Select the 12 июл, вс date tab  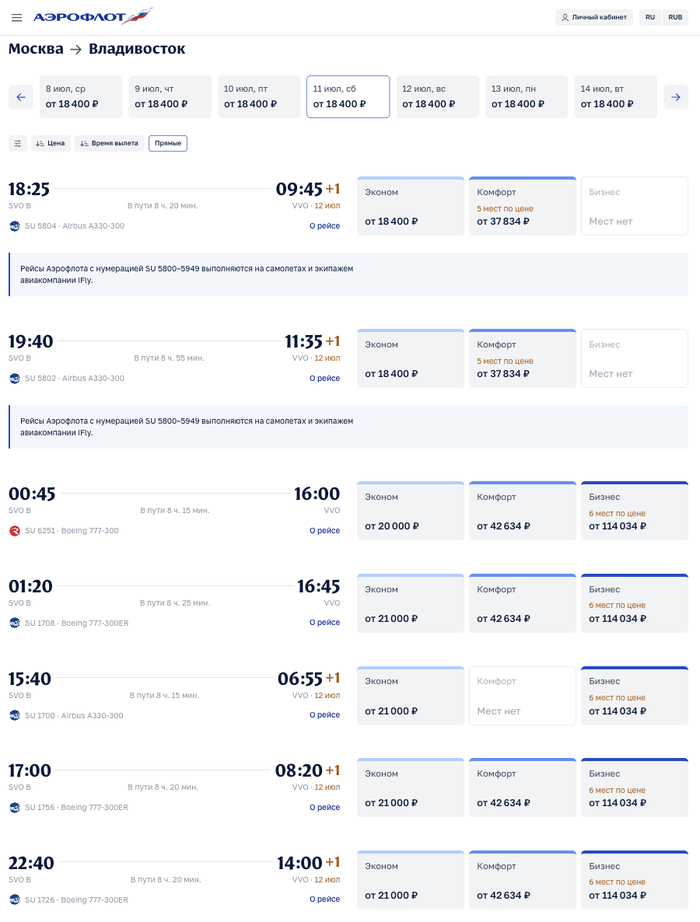pos(437,97)
